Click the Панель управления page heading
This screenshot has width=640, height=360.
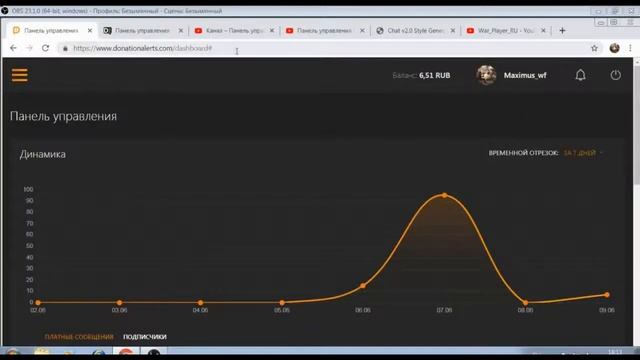pos(63,116)
